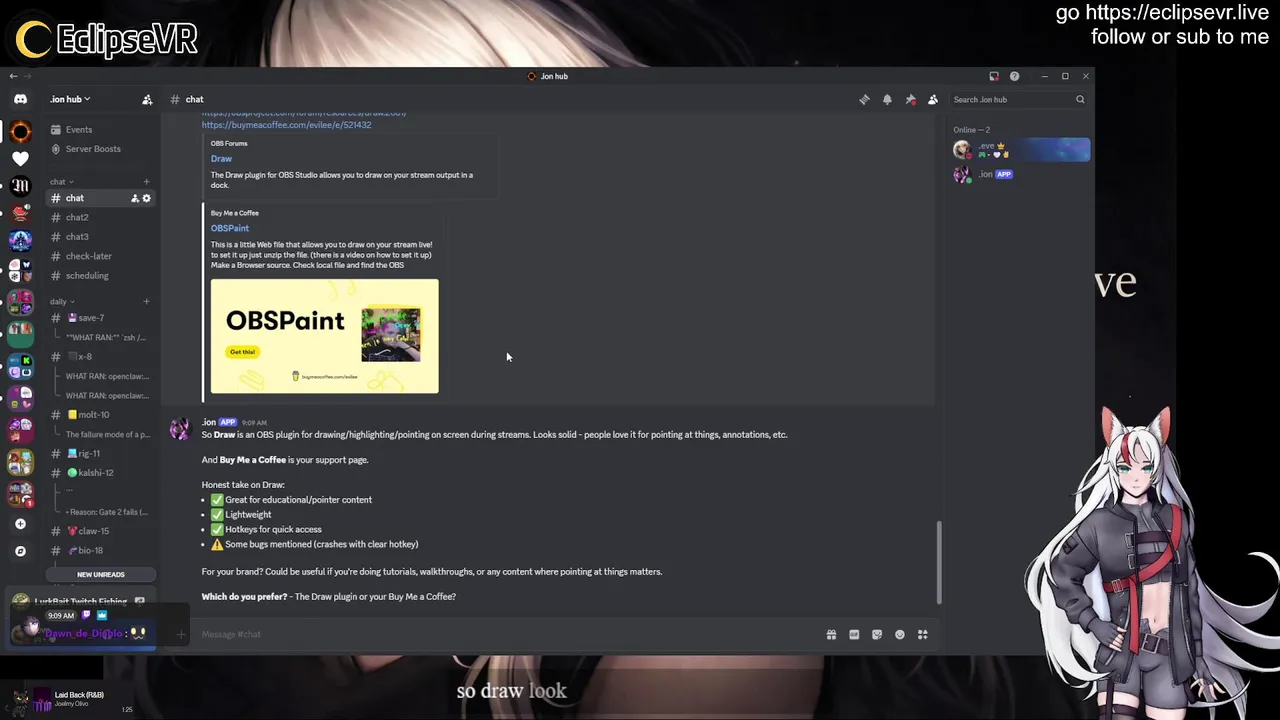Open OBSPaint embed title link

tap(229, 228)
